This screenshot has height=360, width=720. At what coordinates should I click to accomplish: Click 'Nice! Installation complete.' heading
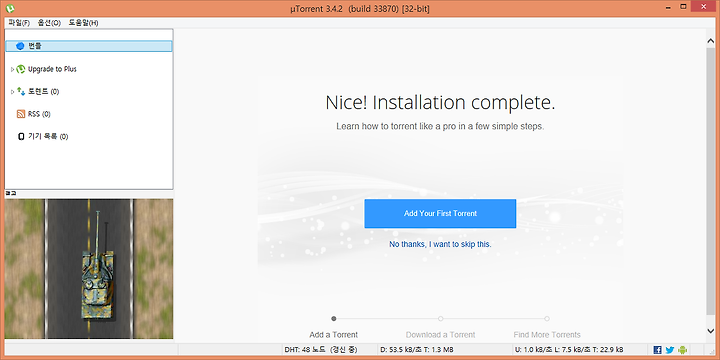[x=440, y=103]
